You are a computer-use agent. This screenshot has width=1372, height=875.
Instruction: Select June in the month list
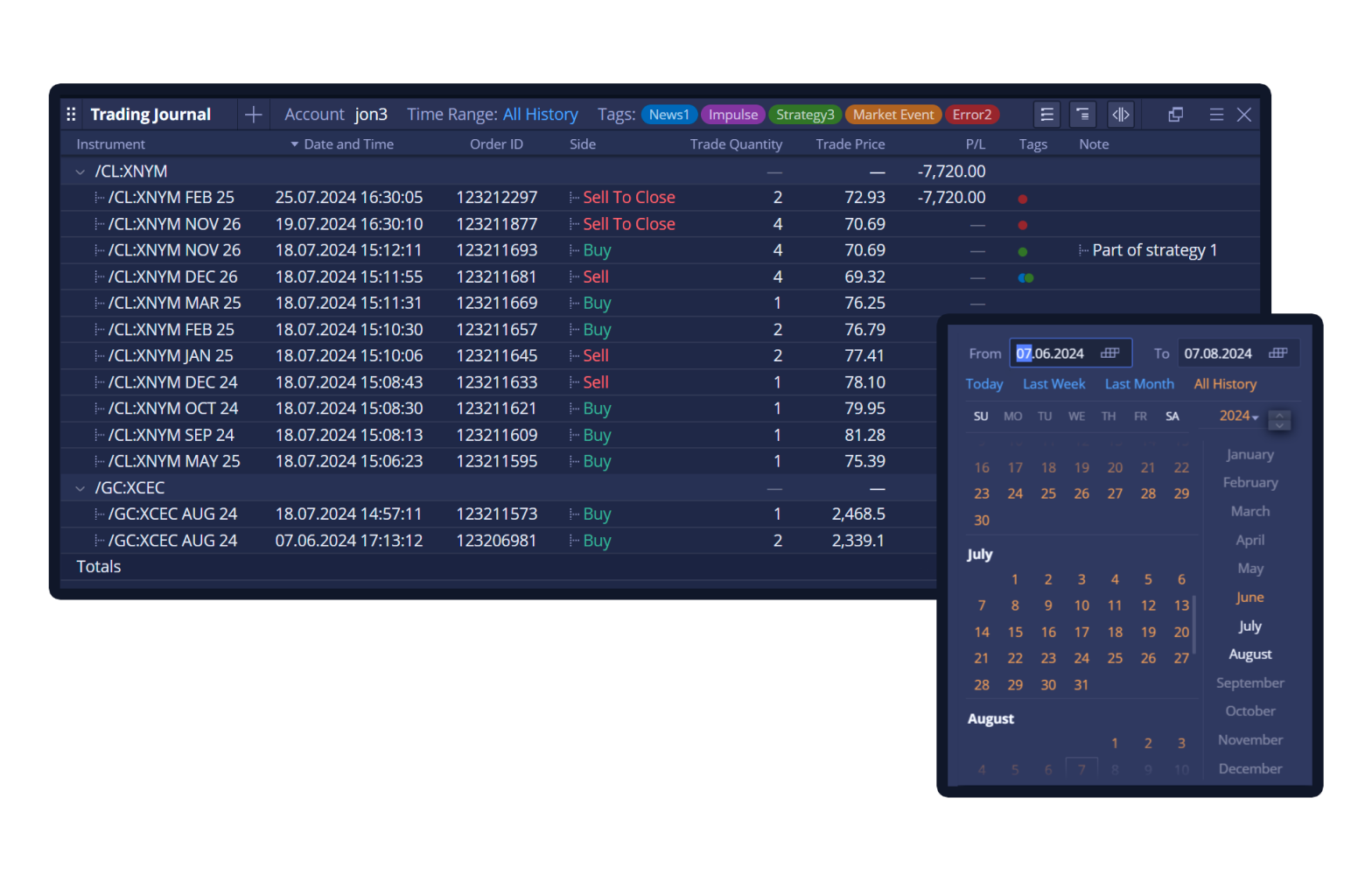click(x=1249, y=598)
